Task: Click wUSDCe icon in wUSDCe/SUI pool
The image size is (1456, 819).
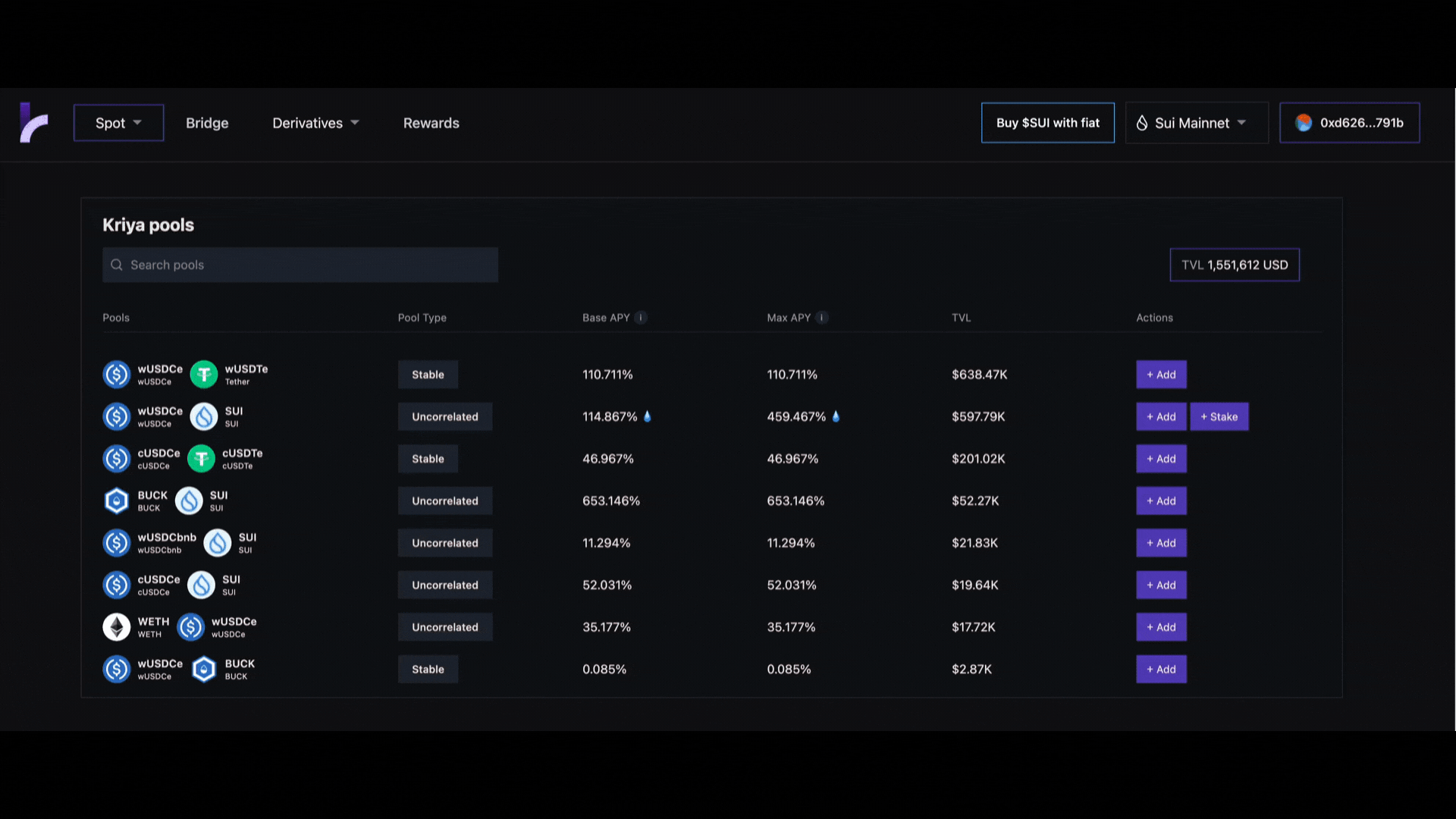Action: [x=117, y=416]
